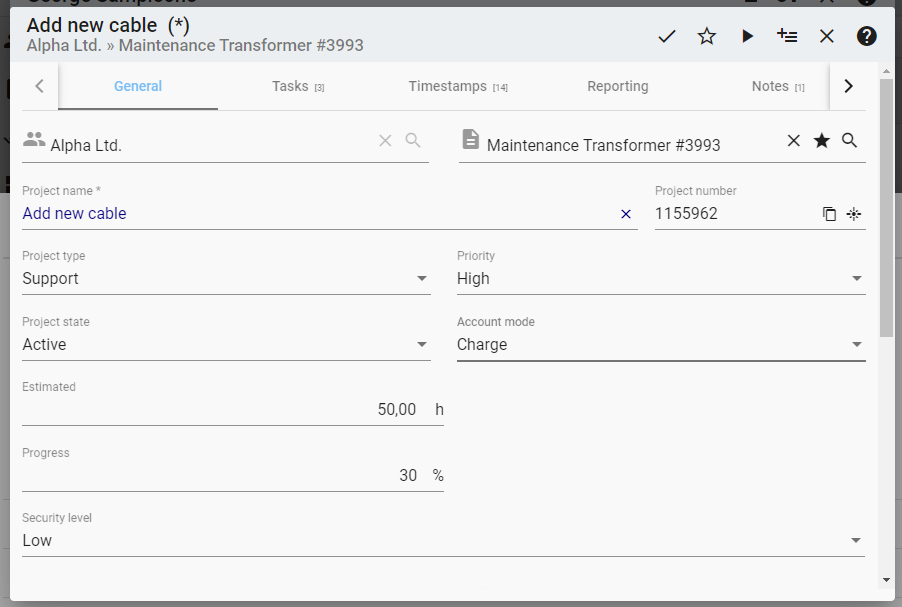Image resolution: width=902 pixels, height=607 pixels.
Task: Click the Progress percentage field
Action: (220, 476)
